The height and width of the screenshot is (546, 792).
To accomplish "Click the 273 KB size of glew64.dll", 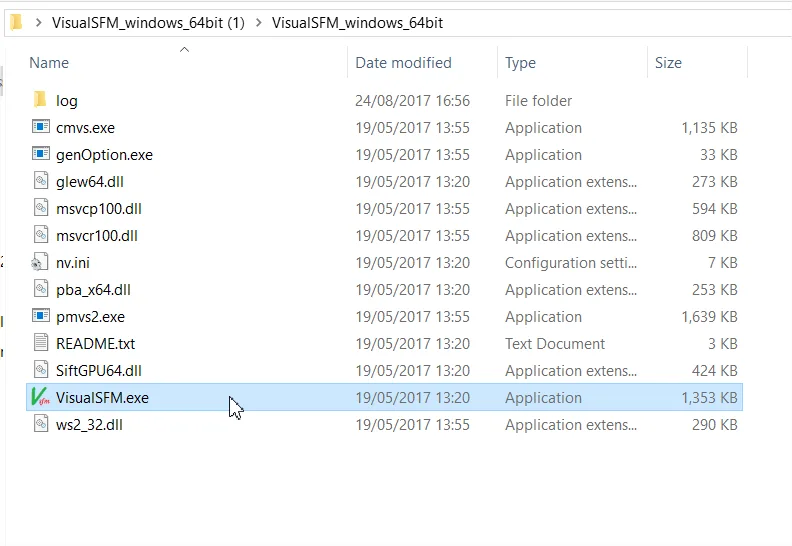I will click(715, 182).
